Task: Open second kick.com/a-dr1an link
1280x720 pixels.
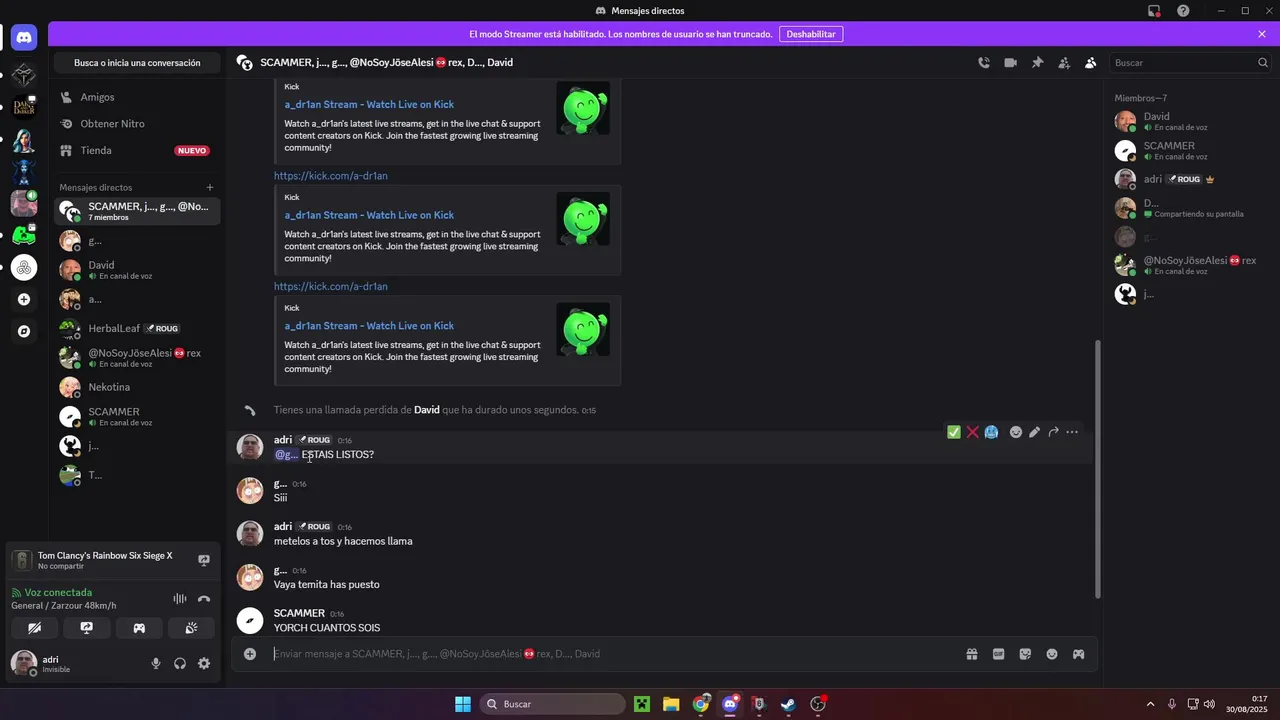Action: point(331,286)
